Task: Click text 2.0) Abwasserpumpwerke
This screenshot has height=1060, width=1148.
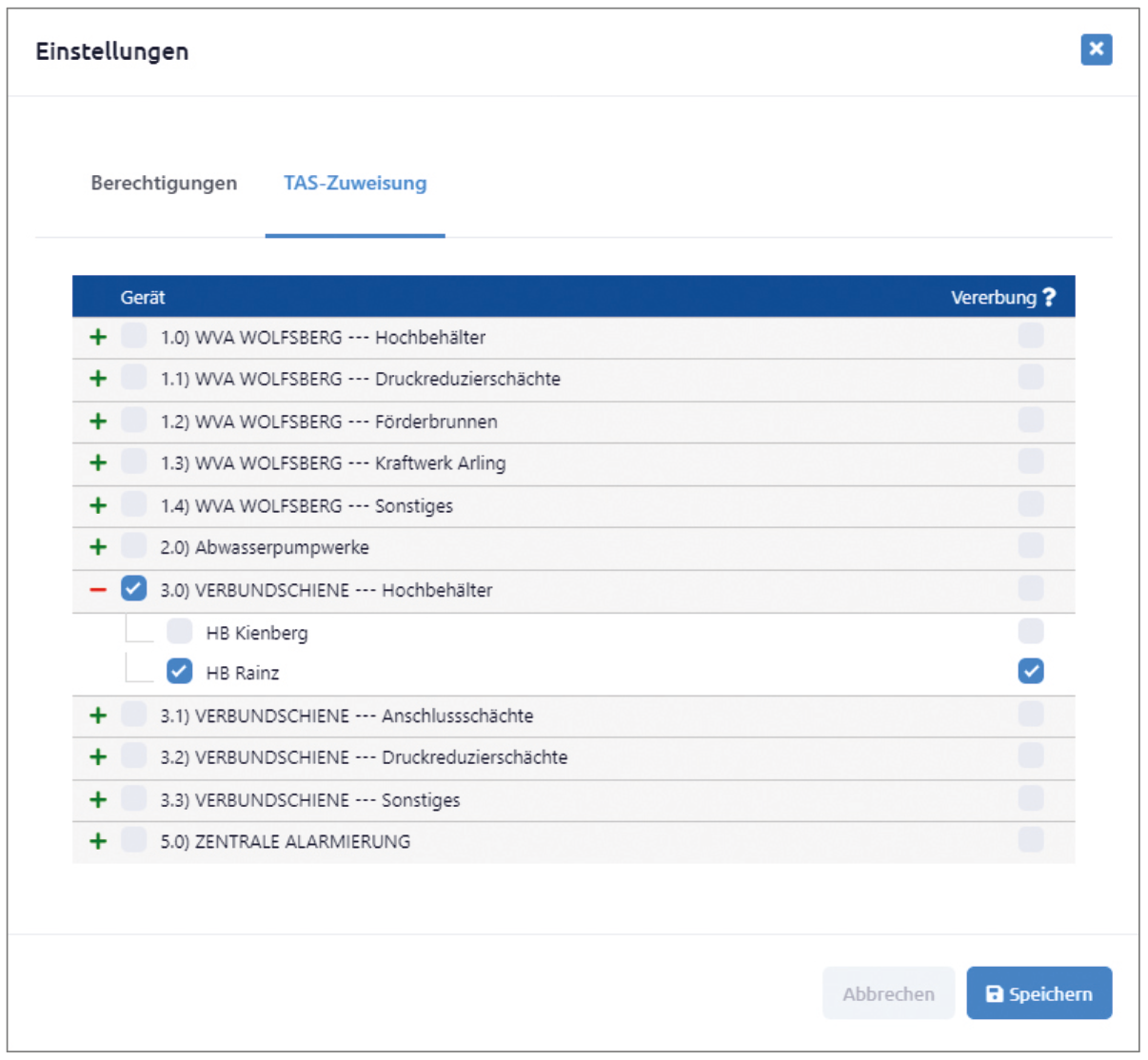Action: click(x=265, y=548)
